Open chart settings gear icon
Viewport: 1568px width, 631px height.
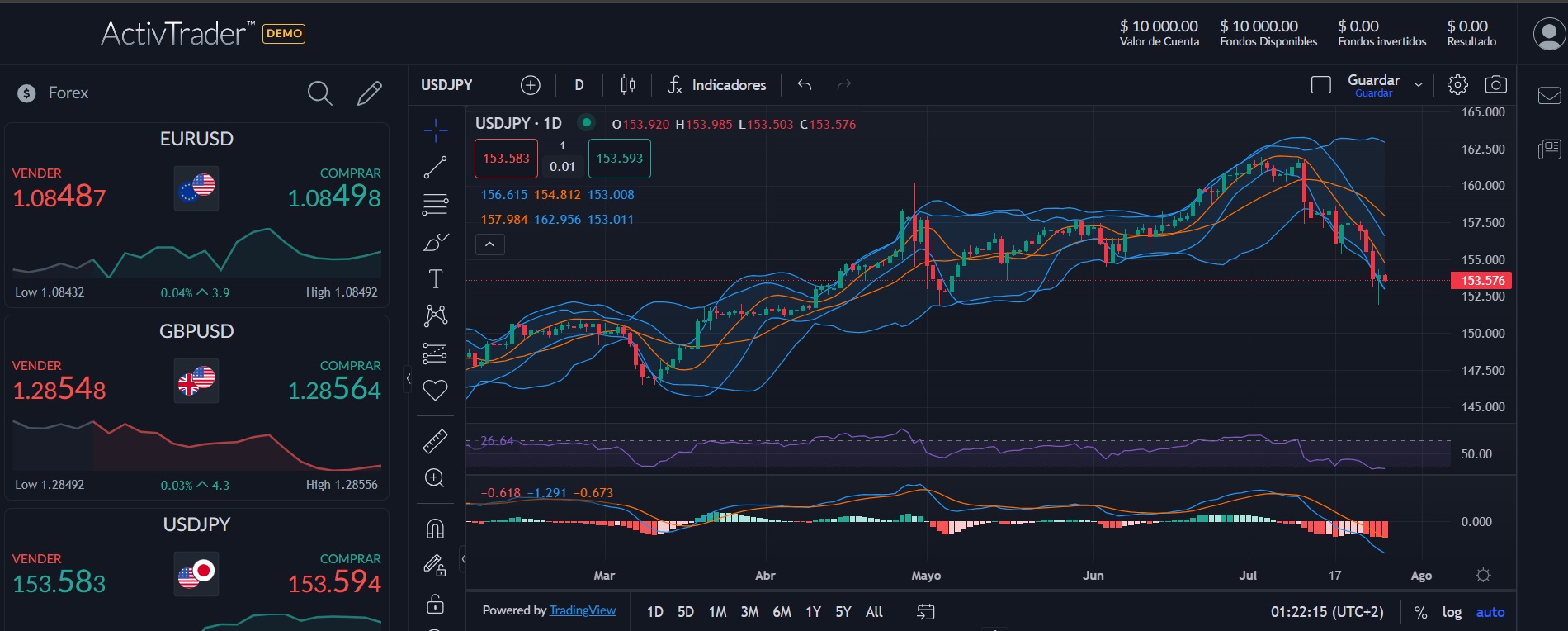pyautogui.click(x=1457, y=85)
